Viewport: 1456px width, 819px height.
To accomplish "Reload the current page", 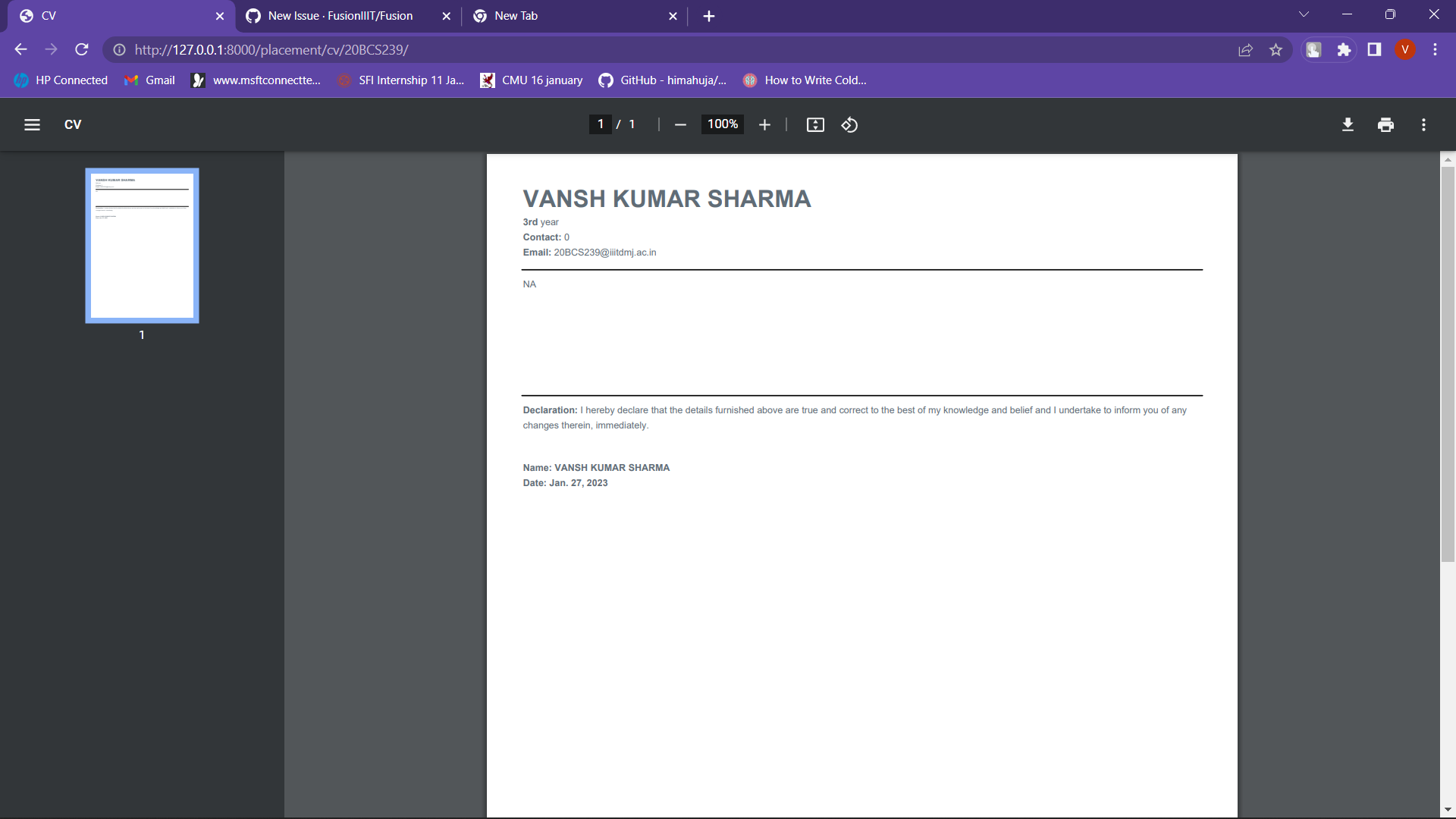I will [x=82, y=50].
